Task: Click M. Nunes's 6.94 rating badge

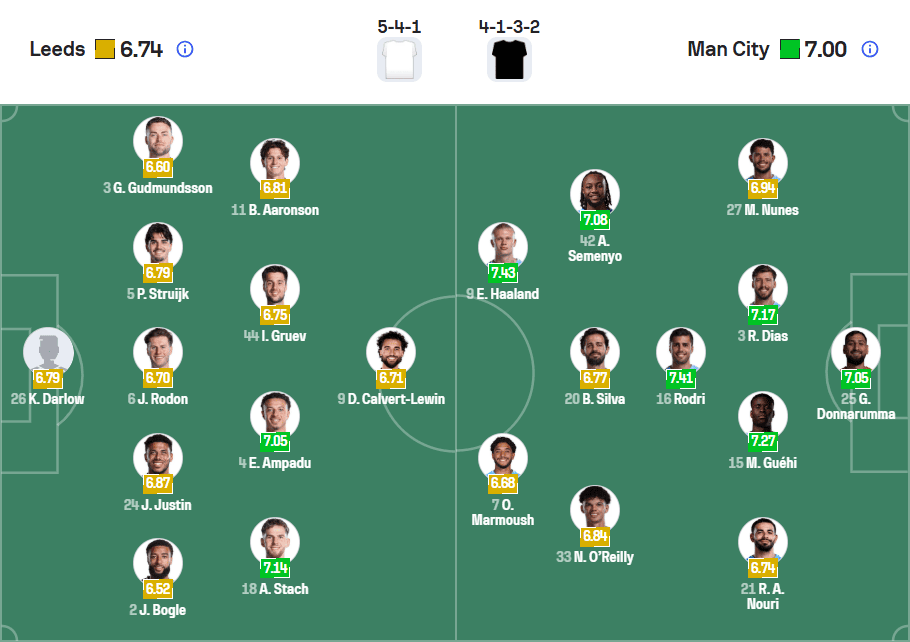Action: click(763, 188)
